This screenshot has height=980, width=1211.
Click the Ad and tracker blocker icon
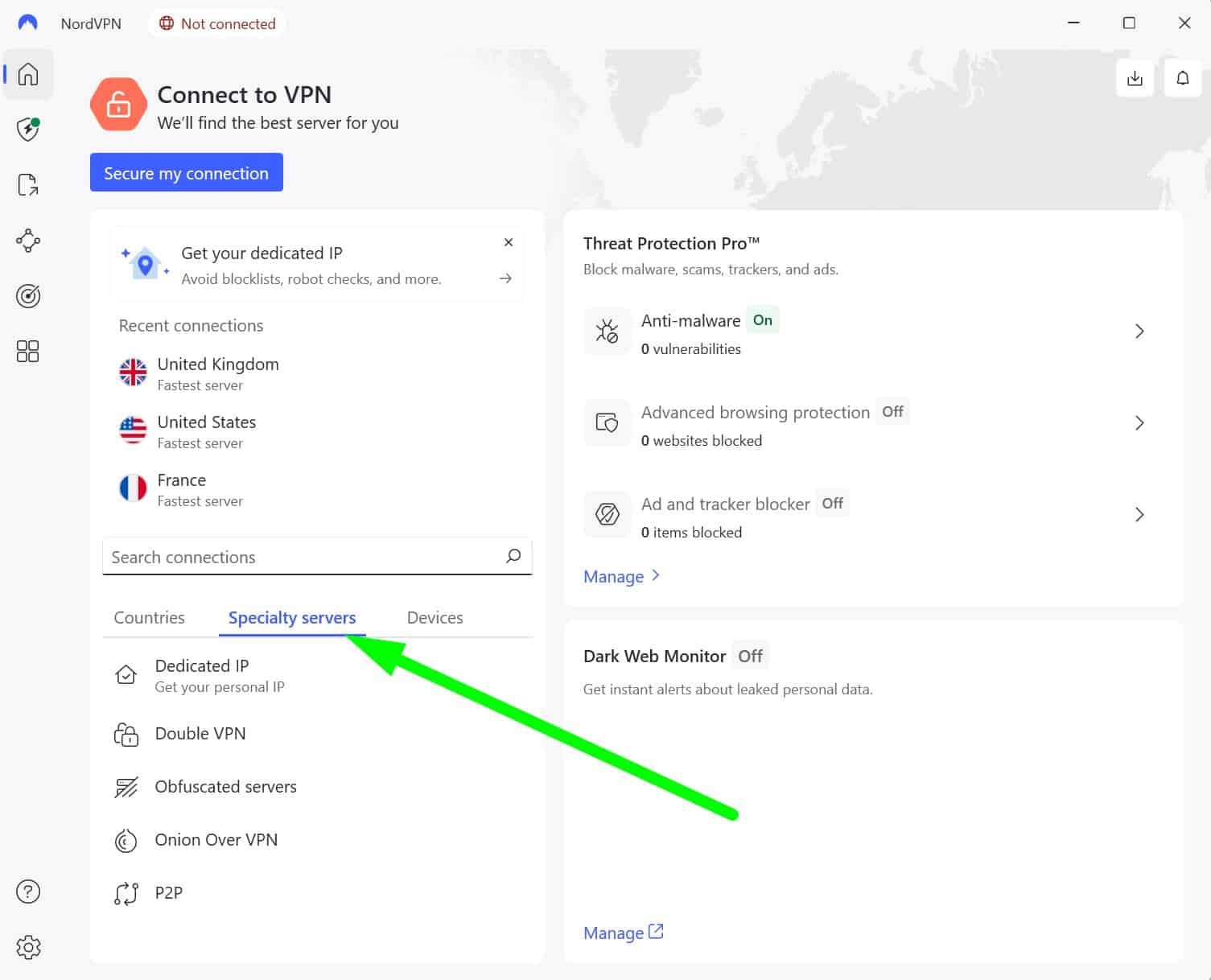pyautogui.click(x=608, y=515)
